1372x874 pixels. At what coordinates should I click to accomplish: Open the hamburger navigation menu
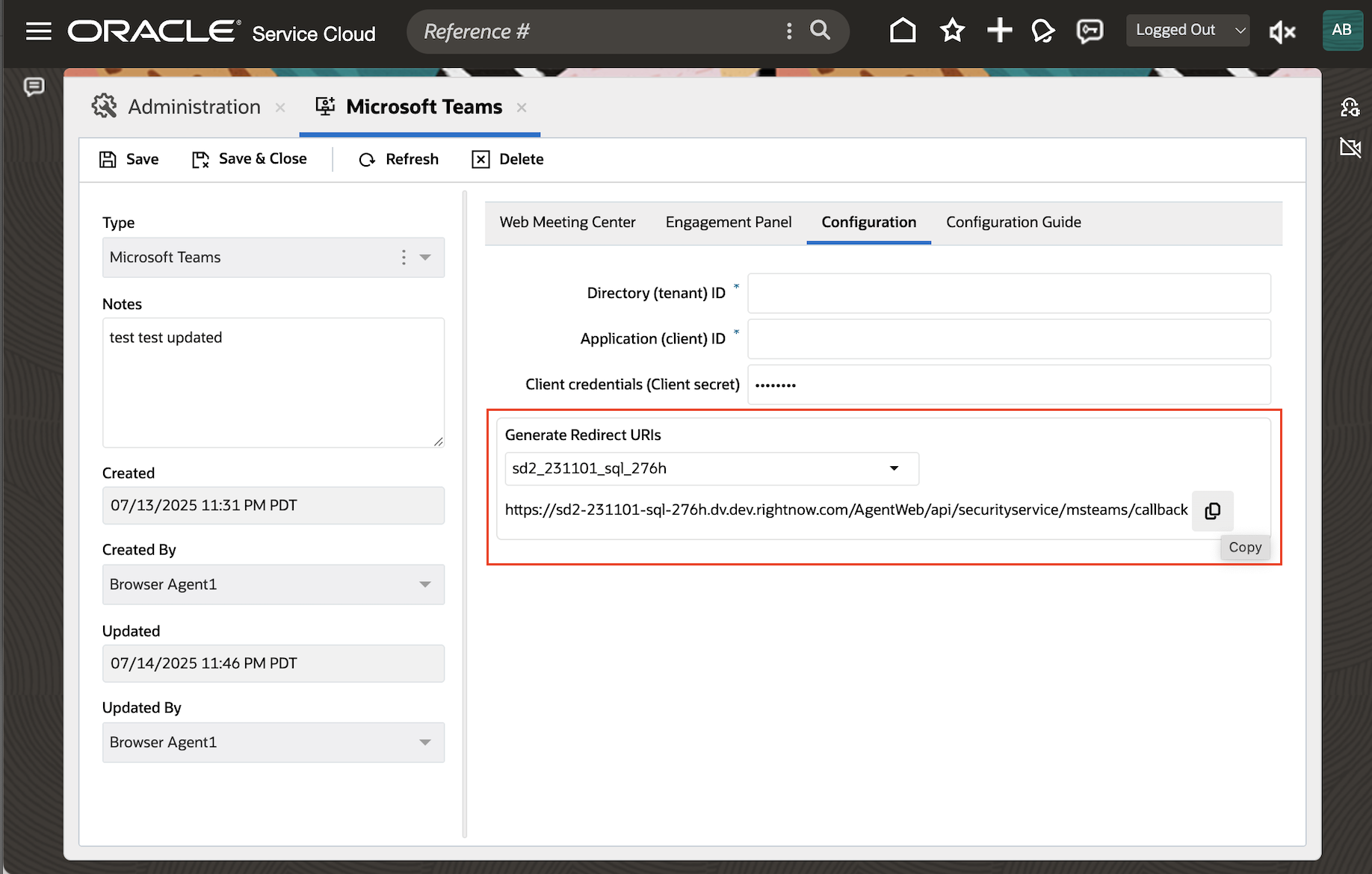(x=38, y=31)
